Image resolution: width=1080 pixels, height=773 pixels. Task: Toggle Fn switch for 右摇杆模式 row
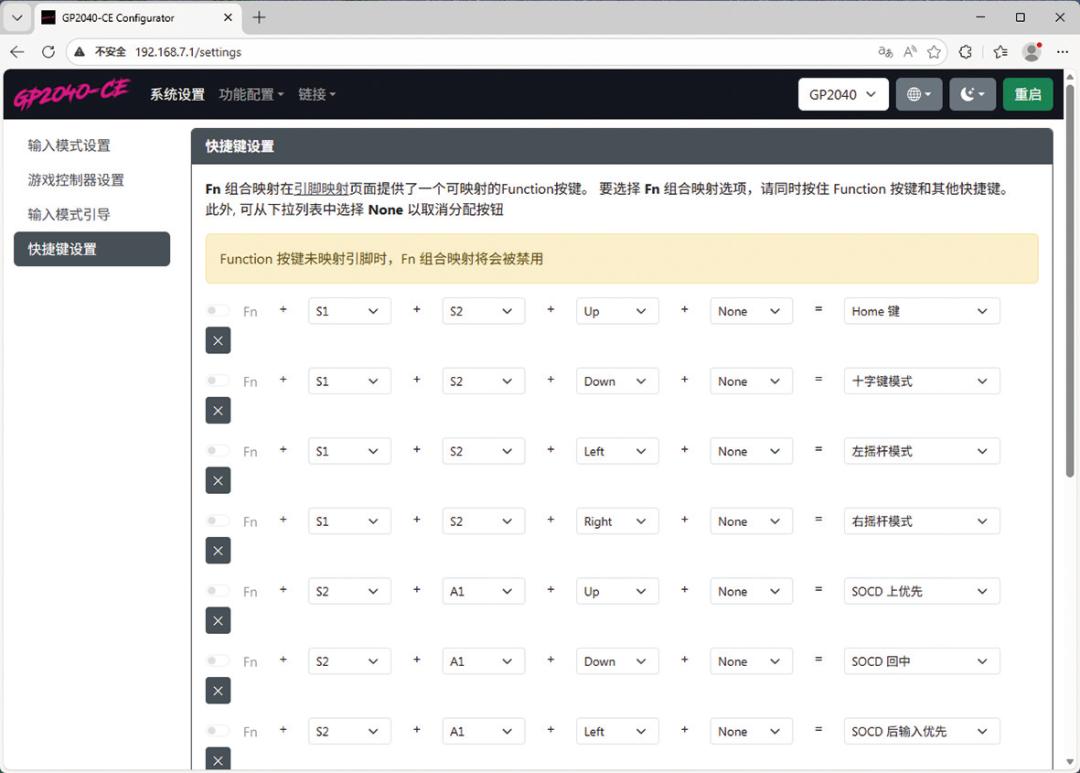(x=218, y=521)
